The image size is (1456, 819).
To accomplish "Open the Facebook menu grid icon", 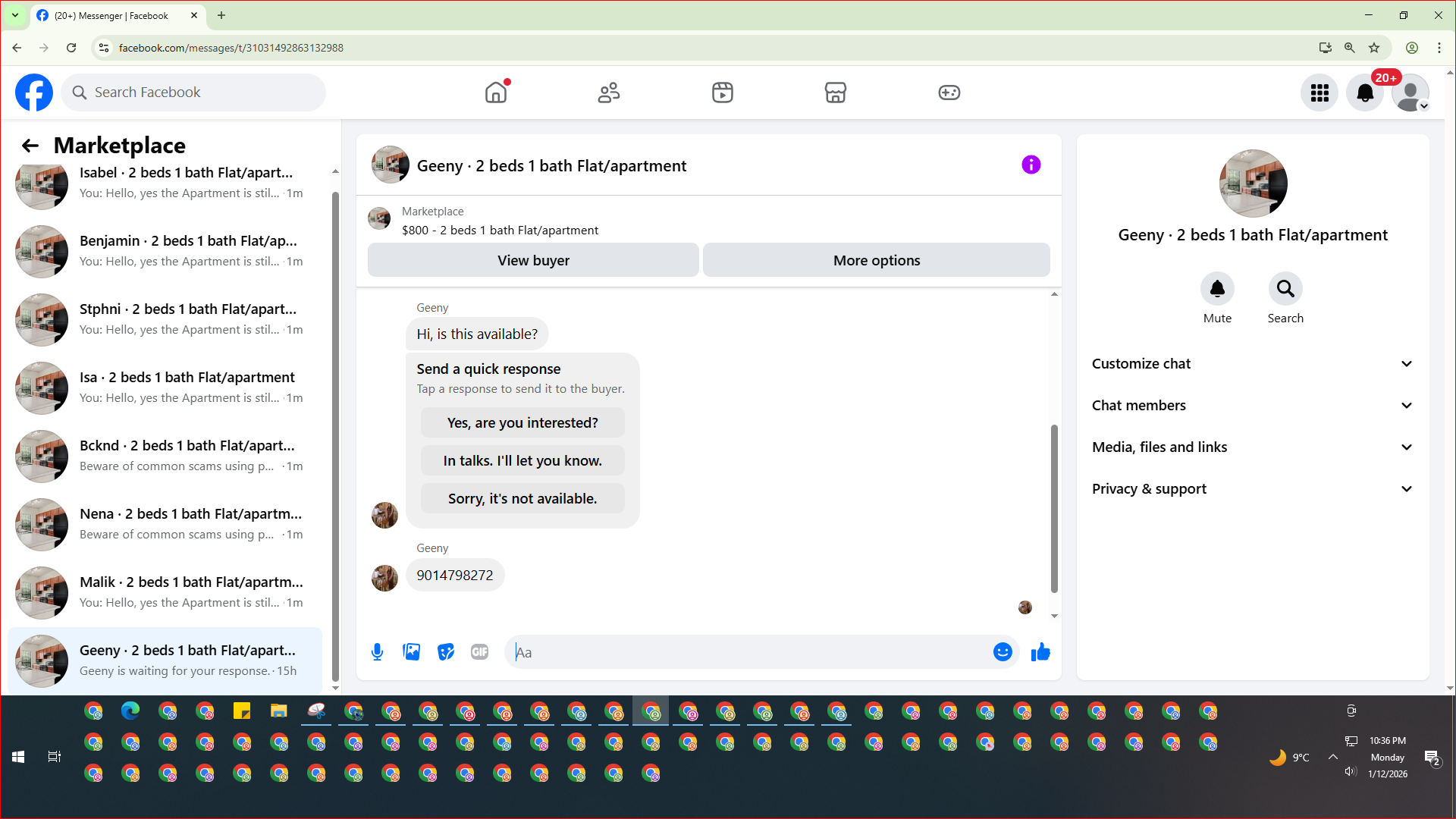I will point(1319,93).
